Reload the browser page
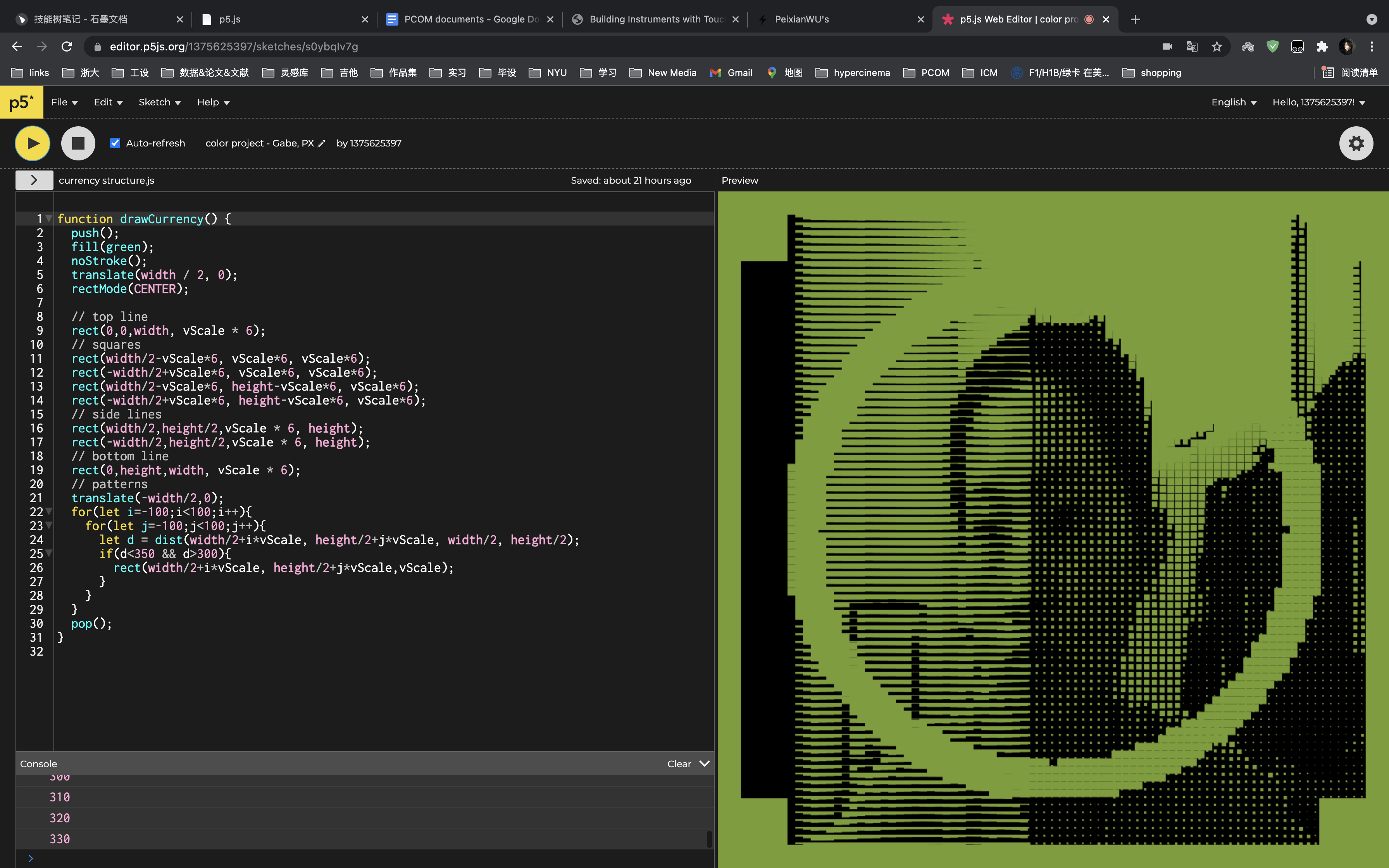The height and width of the screenshot is (868, 1389). [x=67, y=46]
